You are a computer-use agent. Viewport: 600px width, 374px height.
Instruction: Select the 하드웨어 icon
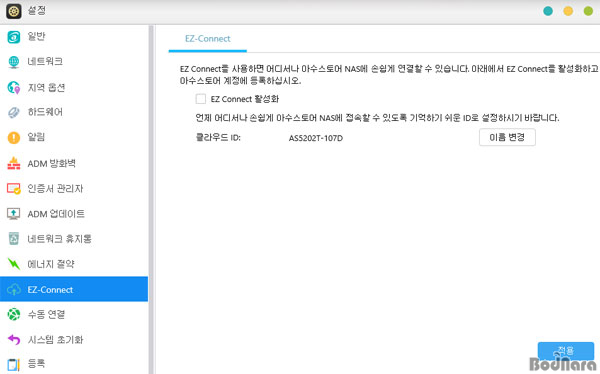pyautogui.click(x=14, y=112)
